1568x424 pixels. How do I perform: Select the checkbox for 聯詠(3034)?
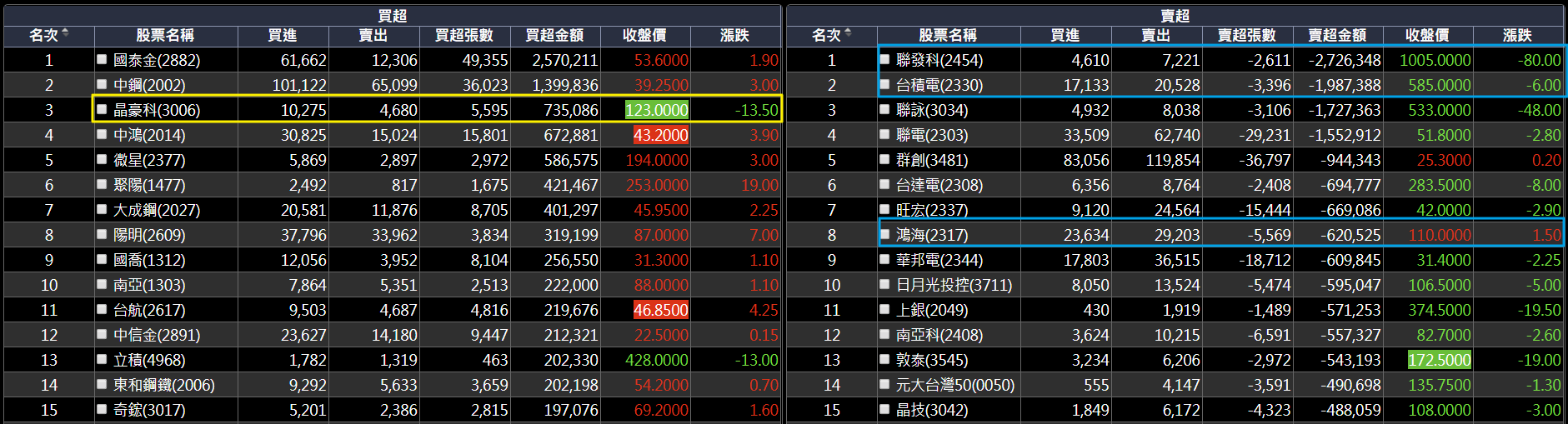pos(884,109)
